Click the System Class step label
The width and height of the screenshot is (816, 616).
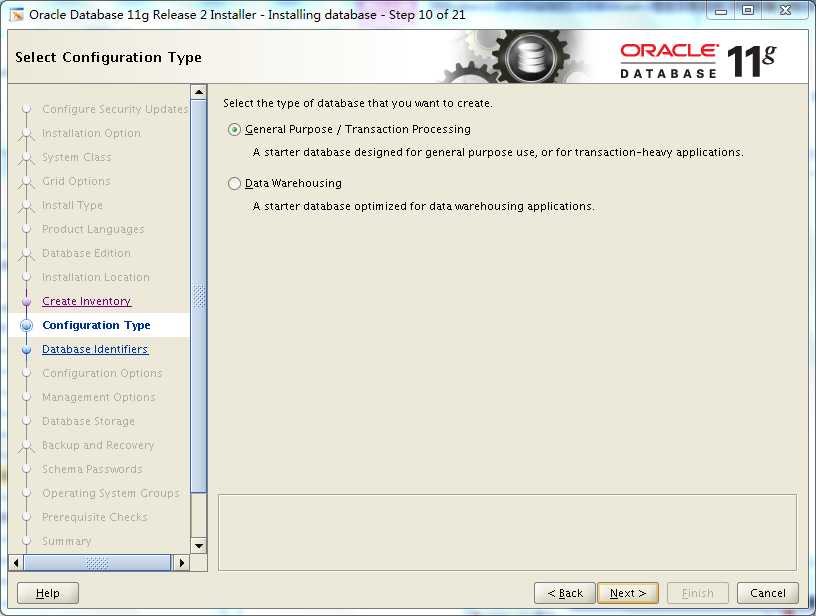(x=77, y=157)
